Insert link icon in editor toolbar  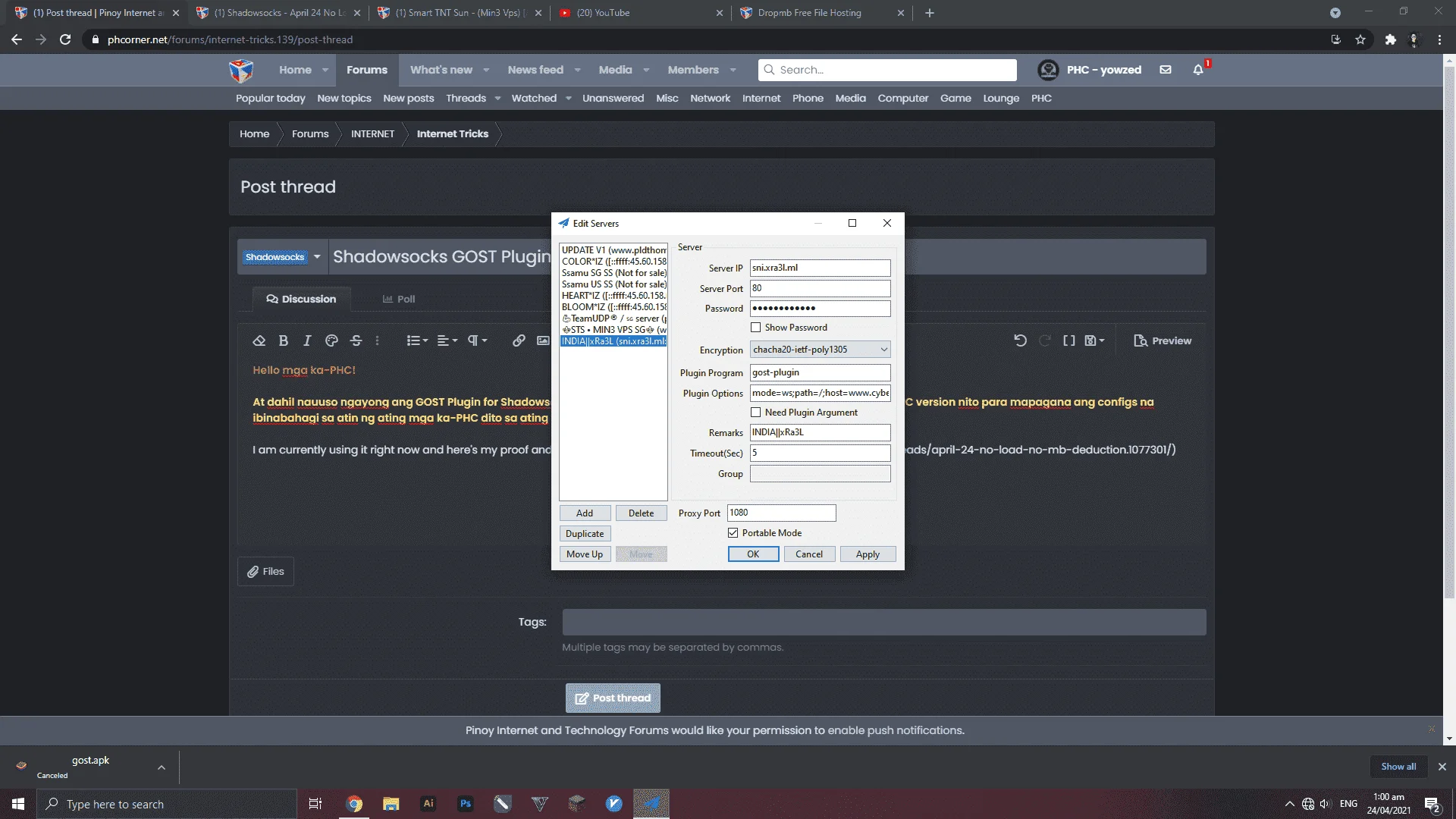[519, 341]
